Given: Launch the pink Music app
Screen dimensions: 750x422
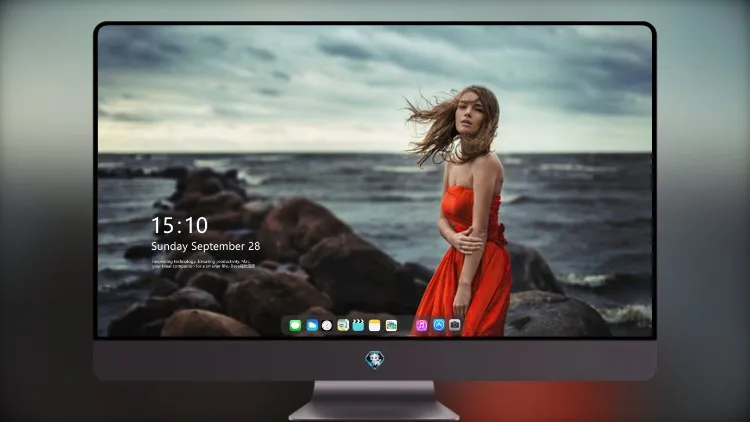Looking at the screenshot, I should pyautogui.click(x=421, y=325).
